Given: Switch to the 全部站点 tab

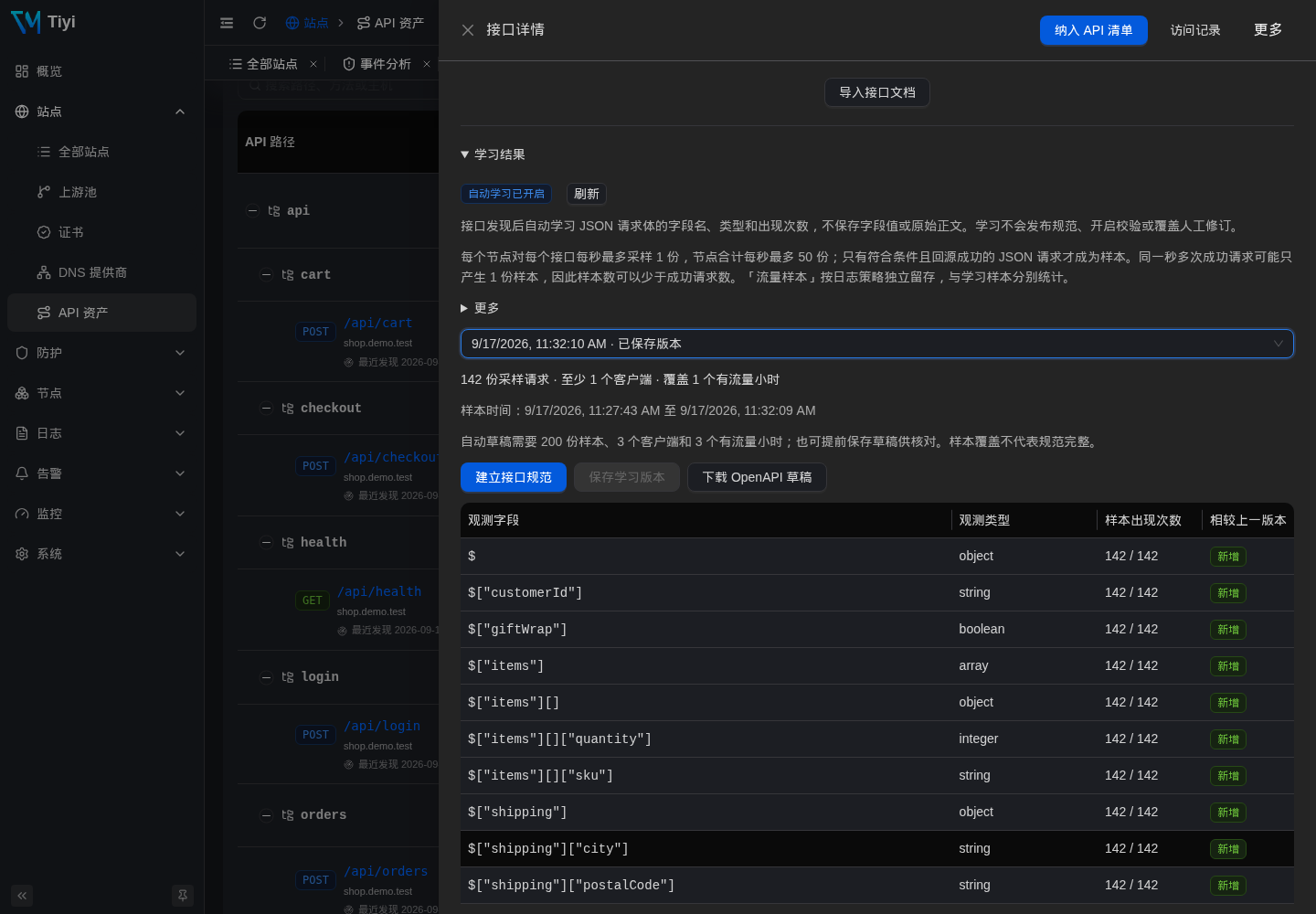Looking at the screenshot, I should 263,64.
